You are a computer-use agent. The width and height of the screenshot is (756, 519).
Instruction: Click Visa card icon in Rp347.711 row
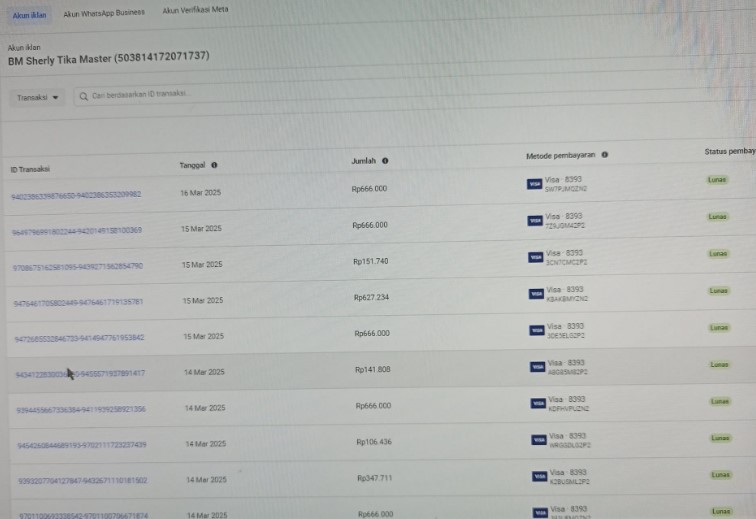(x=538, y=477)
